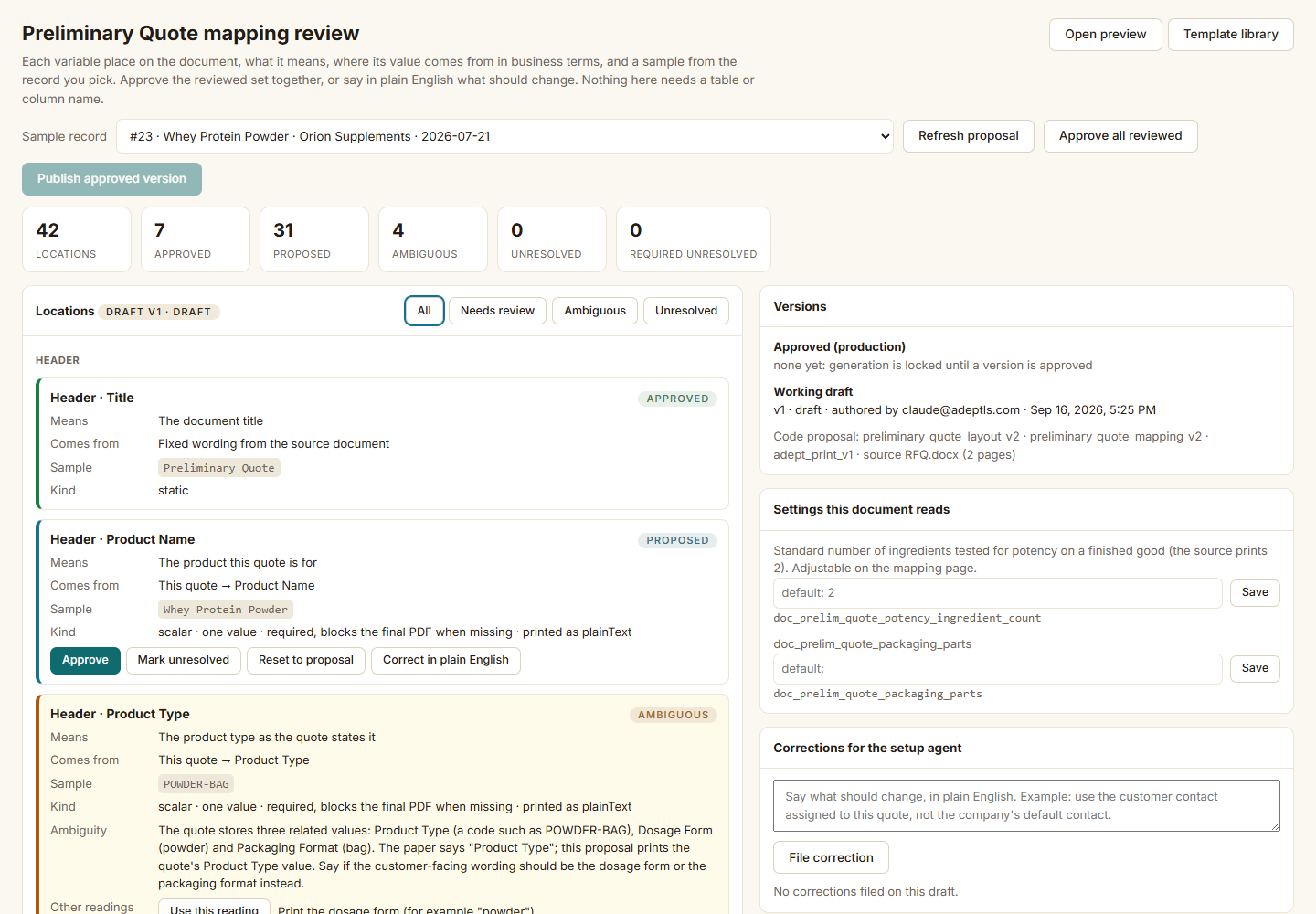Click the corrections text area
Viewport: 1316px width, 914px height.
pos(1026,805)
